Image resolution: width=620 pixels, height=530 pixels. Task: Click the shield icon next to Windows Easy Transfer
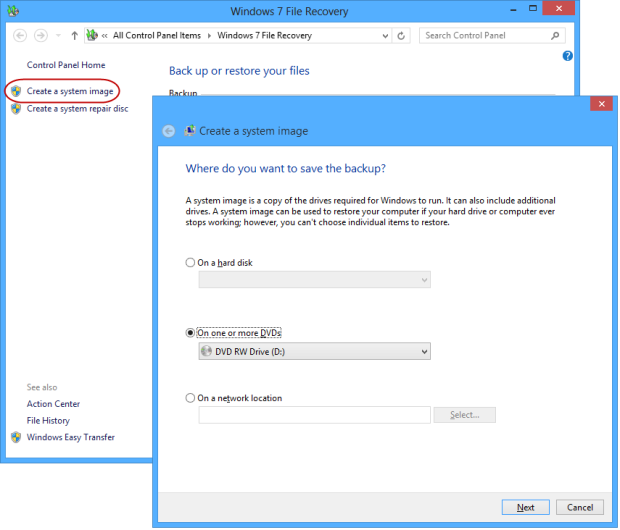click(16, 437)
